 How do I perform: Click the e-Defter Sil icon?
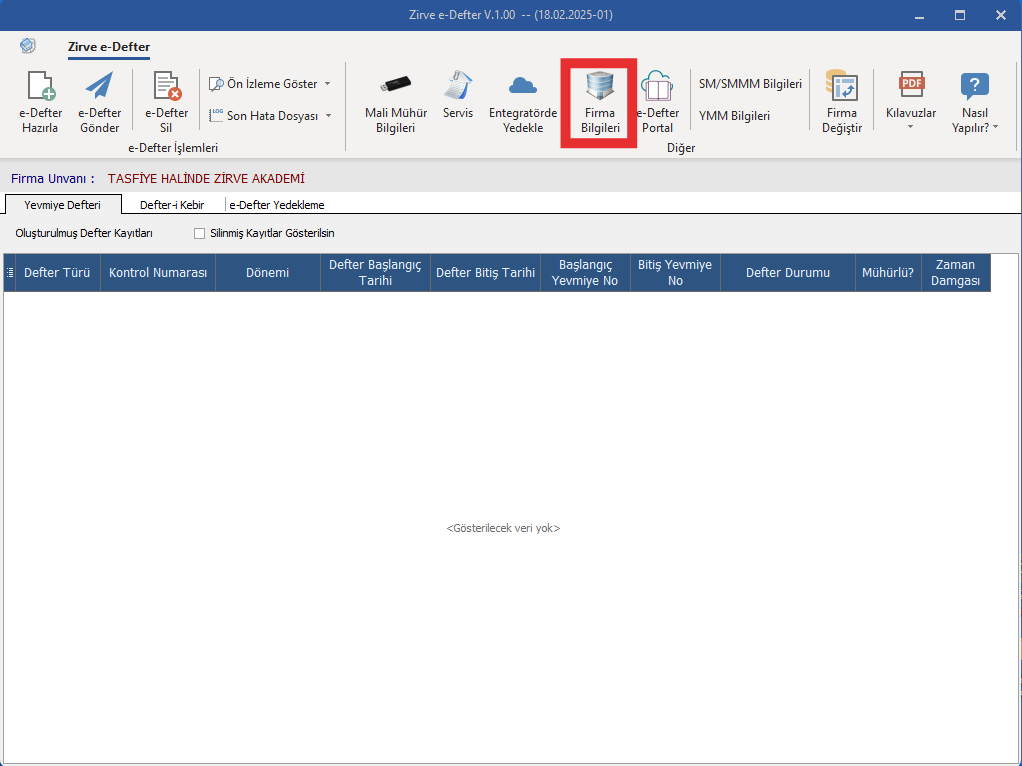166,86
